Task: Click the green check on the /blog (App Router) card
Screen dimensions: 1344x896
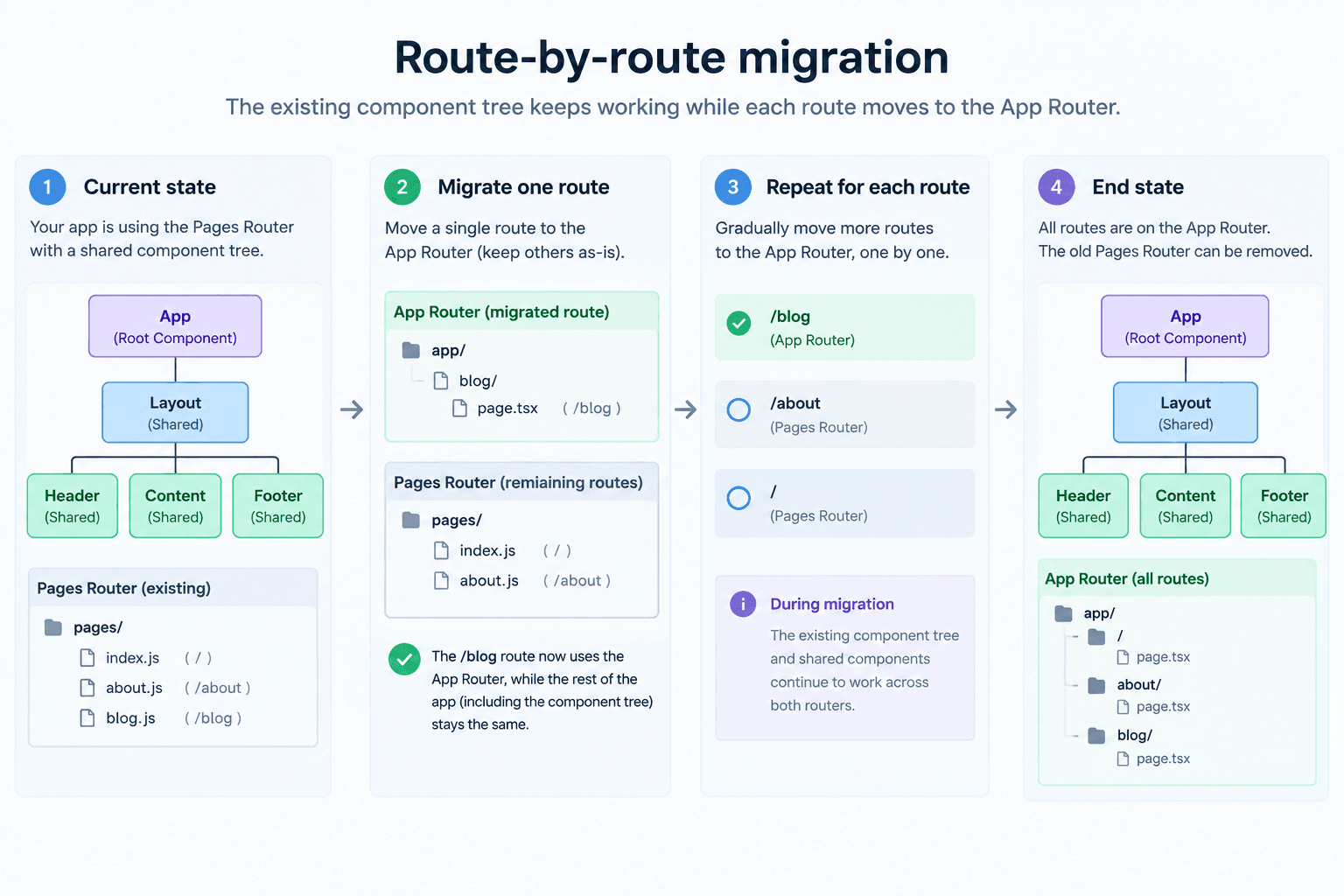Action: 739,323
